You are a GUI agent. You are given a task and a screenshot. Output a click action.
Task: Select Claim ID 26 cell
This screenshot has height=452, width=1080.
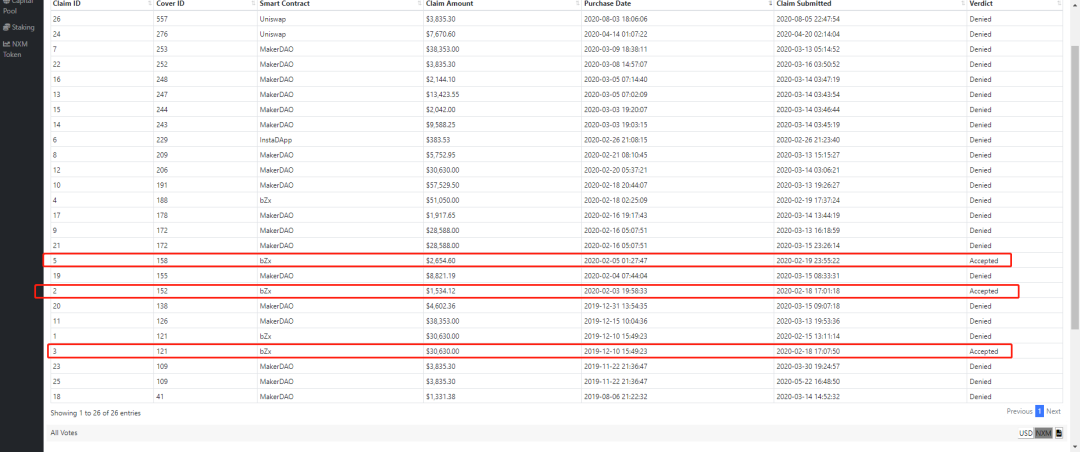(102, 19)
